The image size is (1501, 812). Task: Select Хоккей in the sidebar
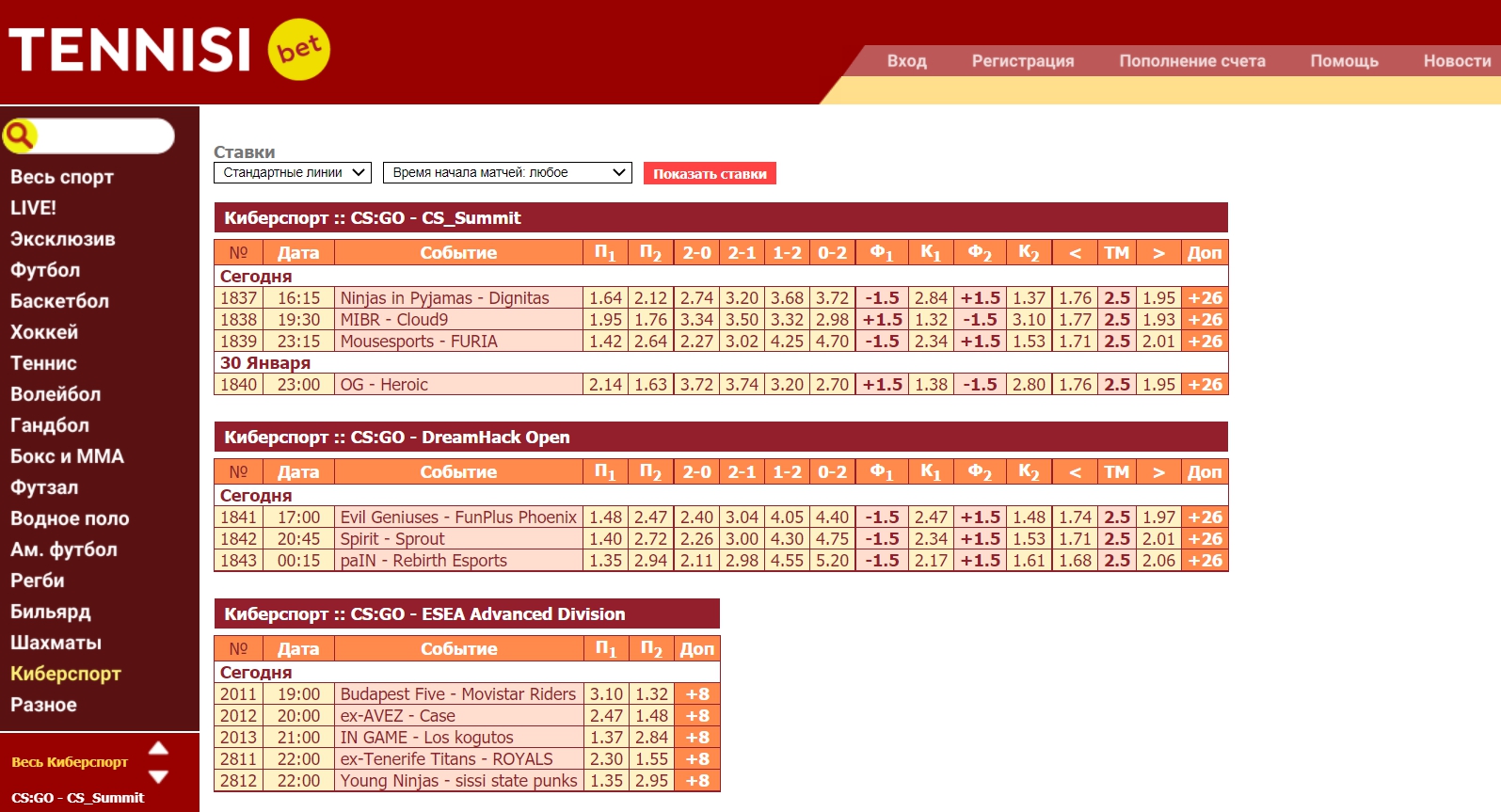pos(44,332)
